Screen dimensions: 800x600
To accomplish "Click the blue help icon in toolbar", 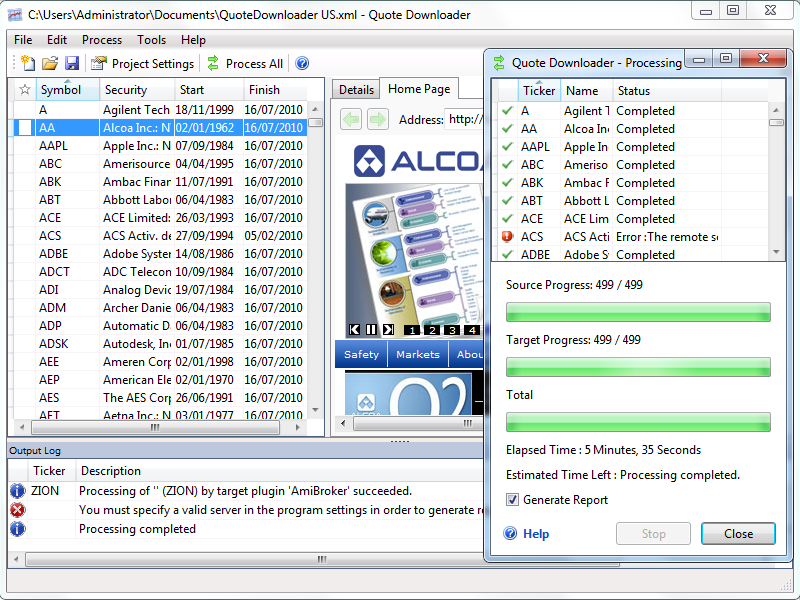I will [302, 63].
